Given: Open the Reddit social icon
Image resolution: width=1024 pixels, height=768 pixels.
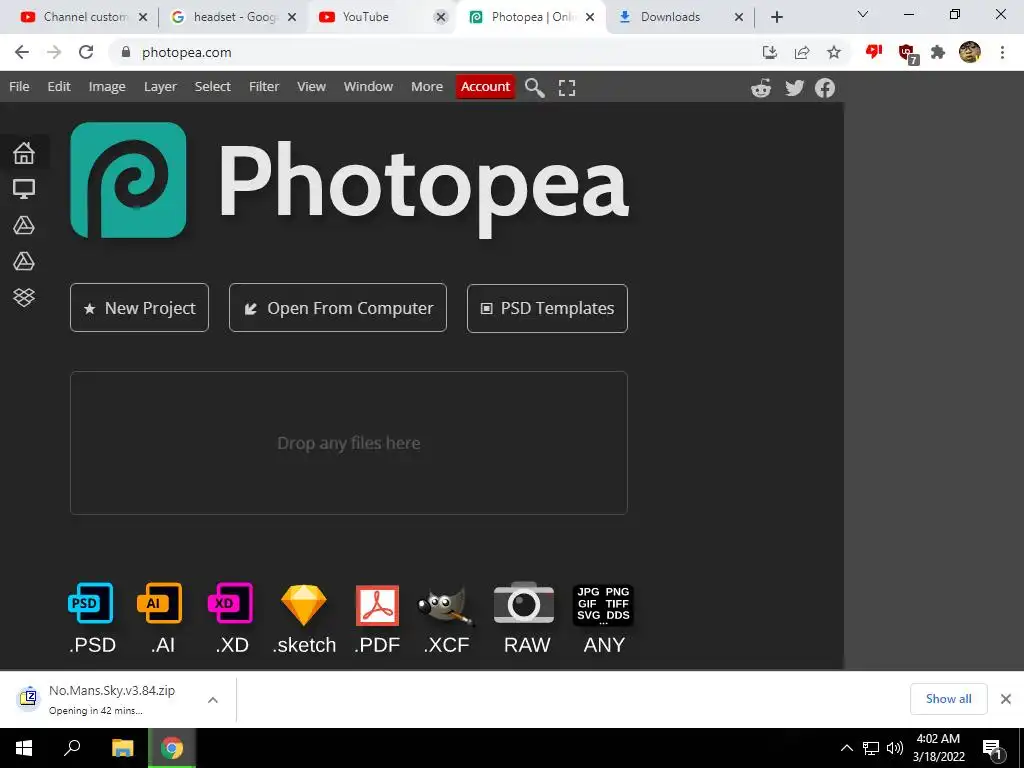Looking at the screenshot, I should (x=761, y=88).
